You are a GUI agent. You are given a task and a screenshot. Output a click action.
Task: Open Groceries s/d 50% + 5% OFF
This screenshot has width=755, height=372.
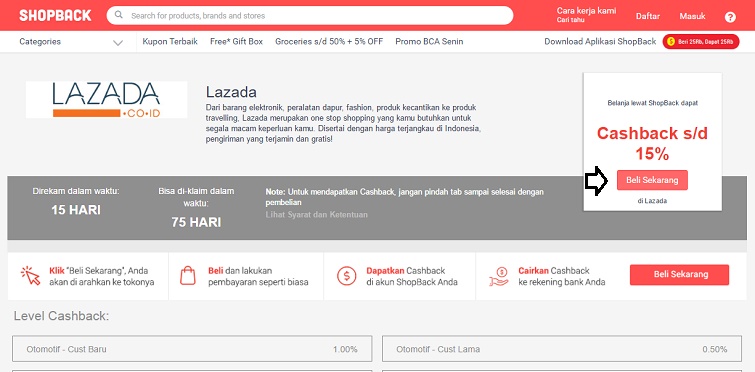point(329,41)
